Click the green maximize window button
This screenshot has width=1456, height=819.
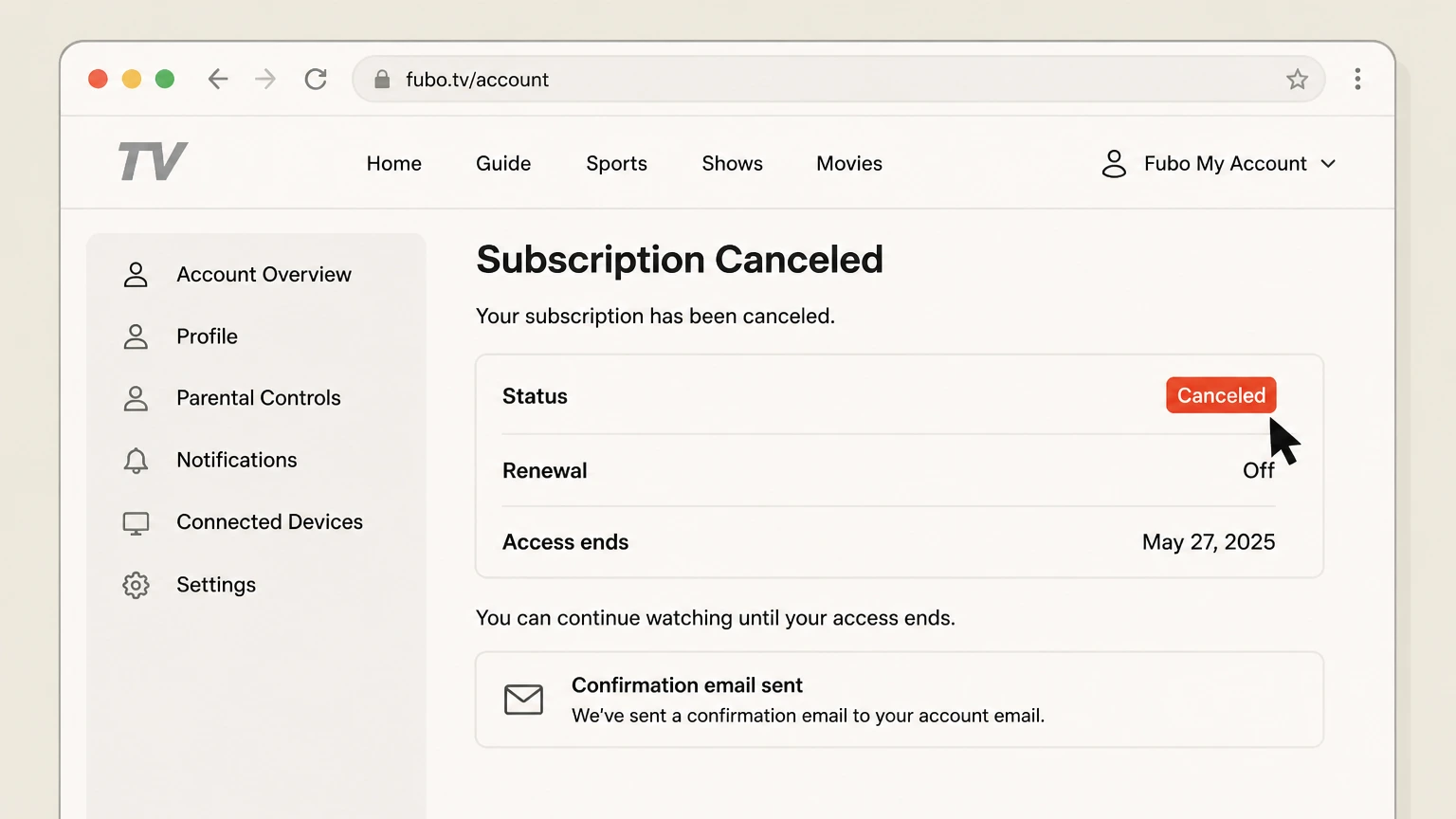click(x=165, y=79)
